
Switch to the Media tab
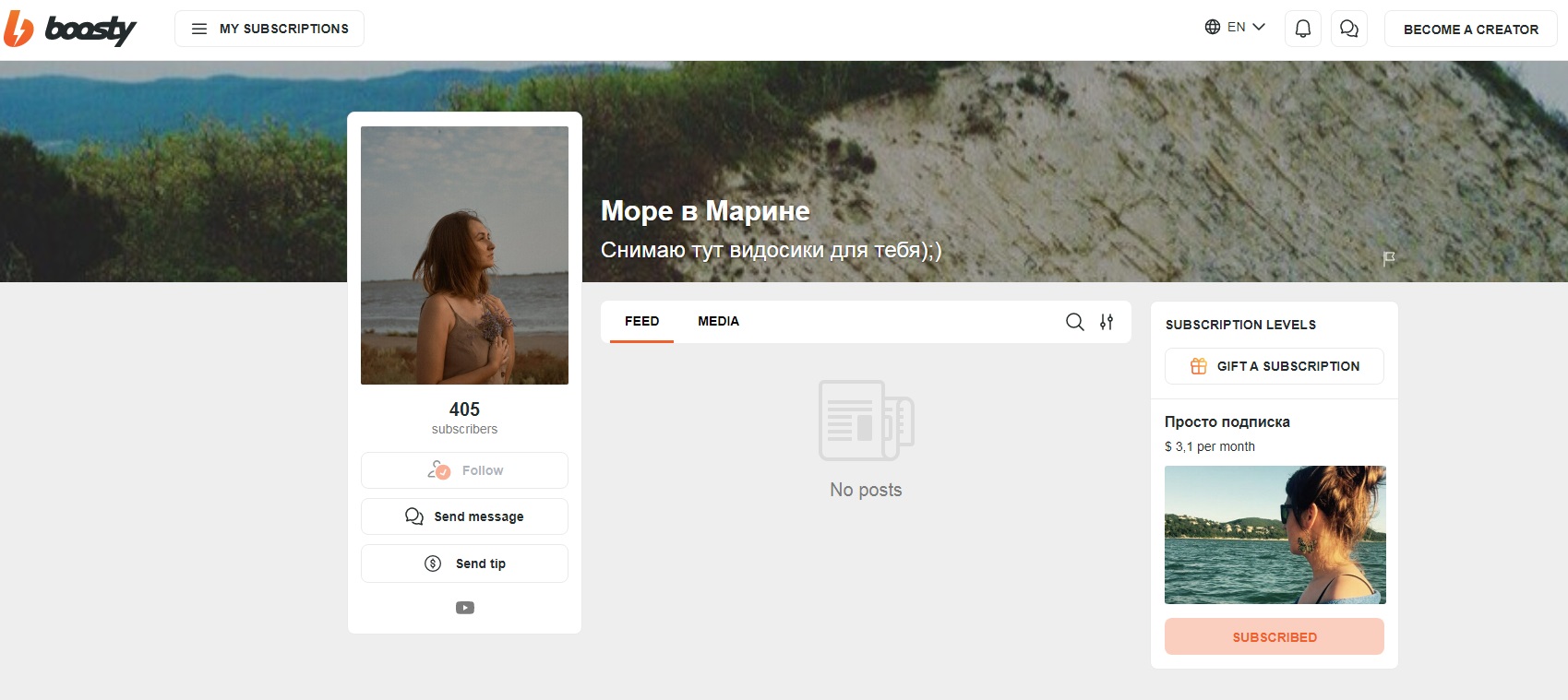(x=718, y=321)
